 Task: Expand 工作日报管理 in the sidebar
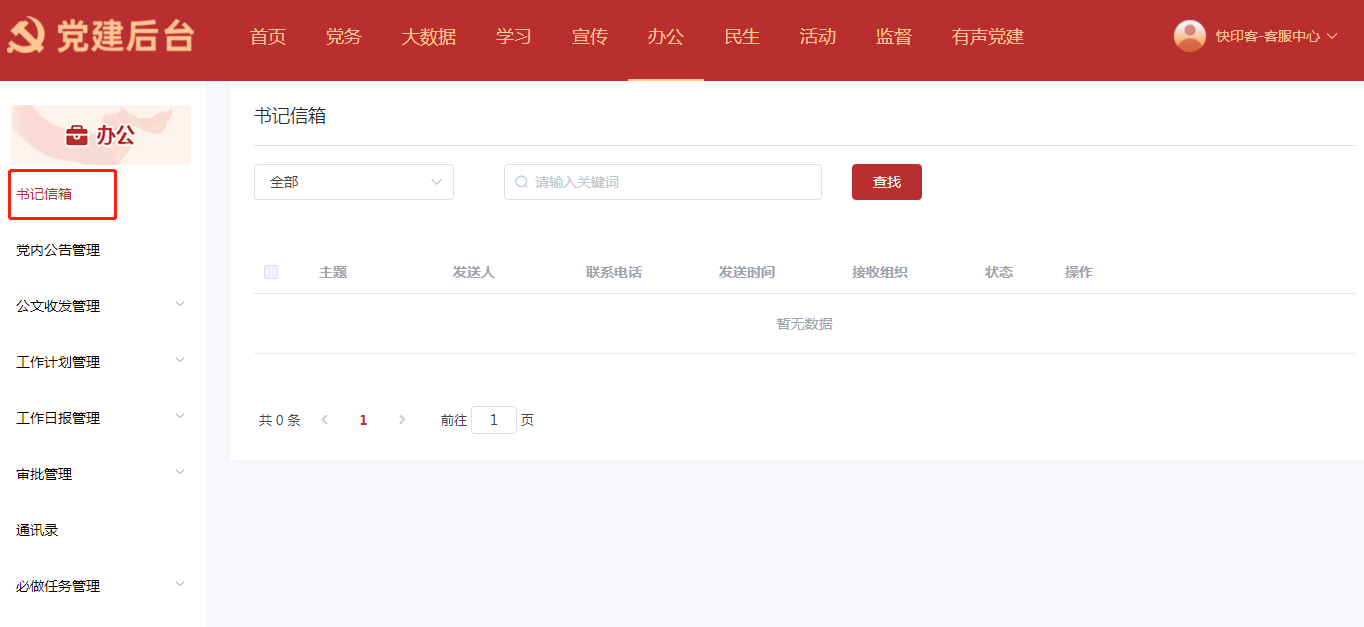click(100, 418)
